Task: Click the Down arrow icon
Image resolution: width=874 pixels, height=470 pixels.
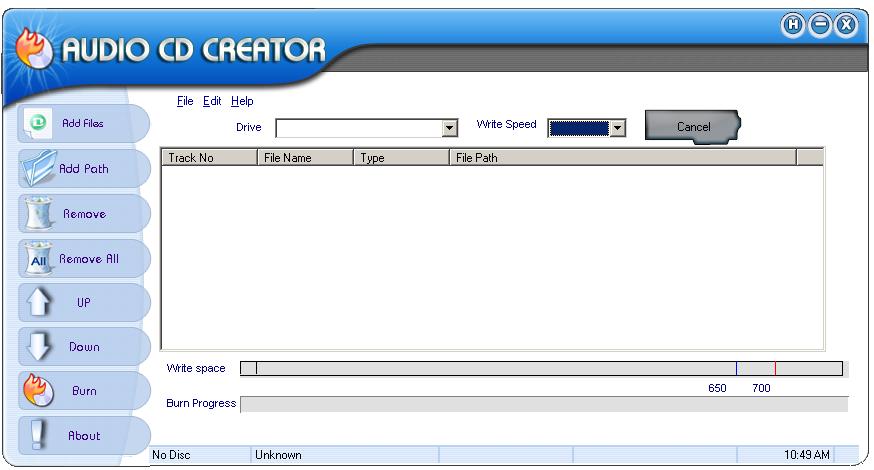Action: (x=38, y=347)
